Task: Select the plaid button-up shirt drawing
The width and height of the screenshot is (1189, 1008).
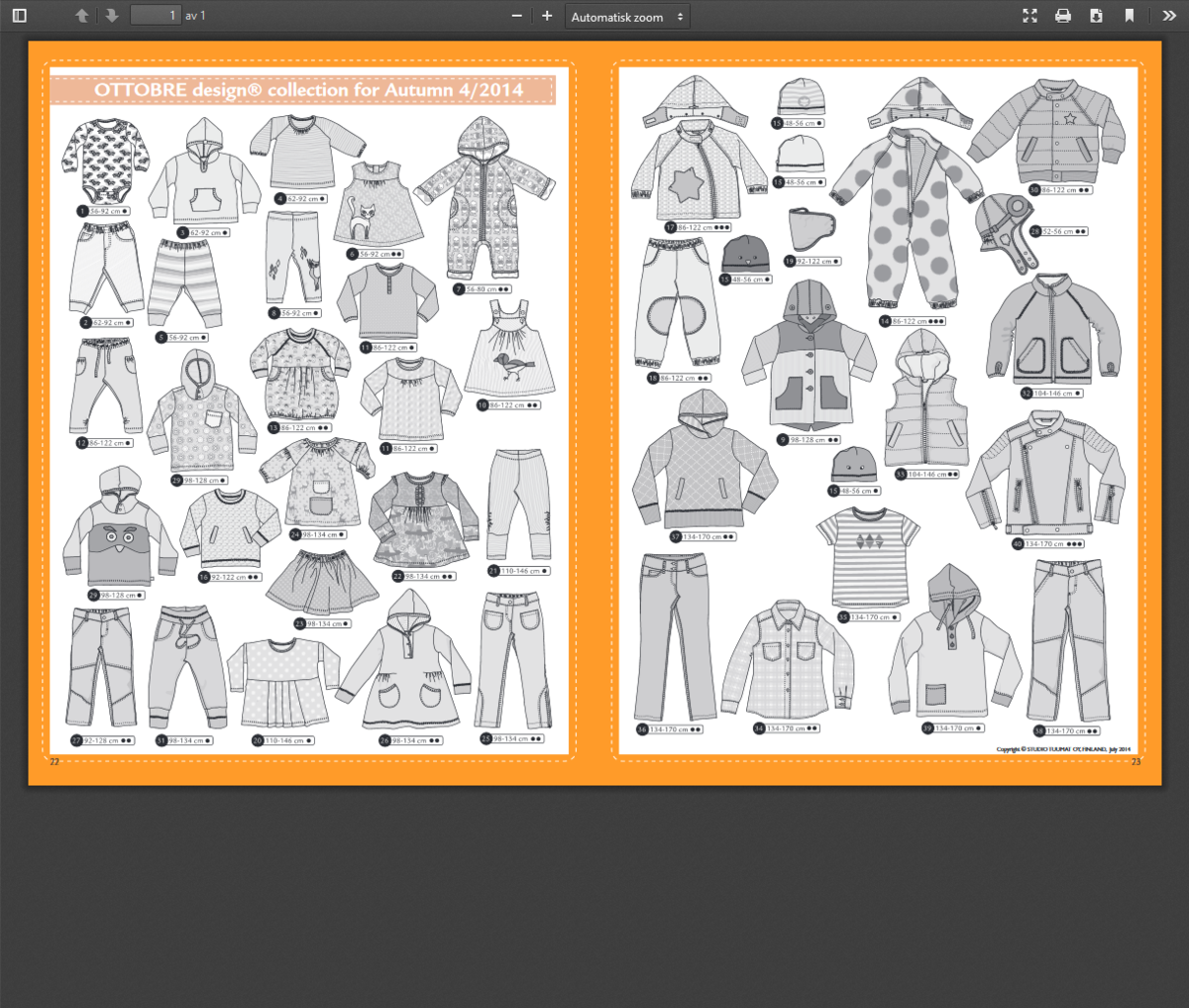Action: 789,659
